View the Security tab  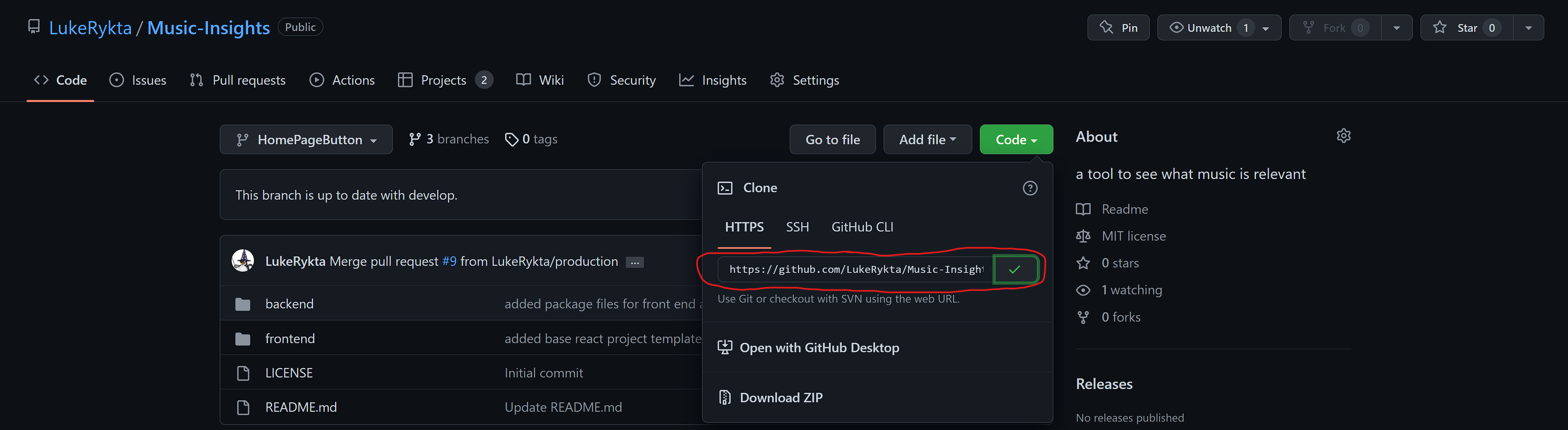pos(622,80)
